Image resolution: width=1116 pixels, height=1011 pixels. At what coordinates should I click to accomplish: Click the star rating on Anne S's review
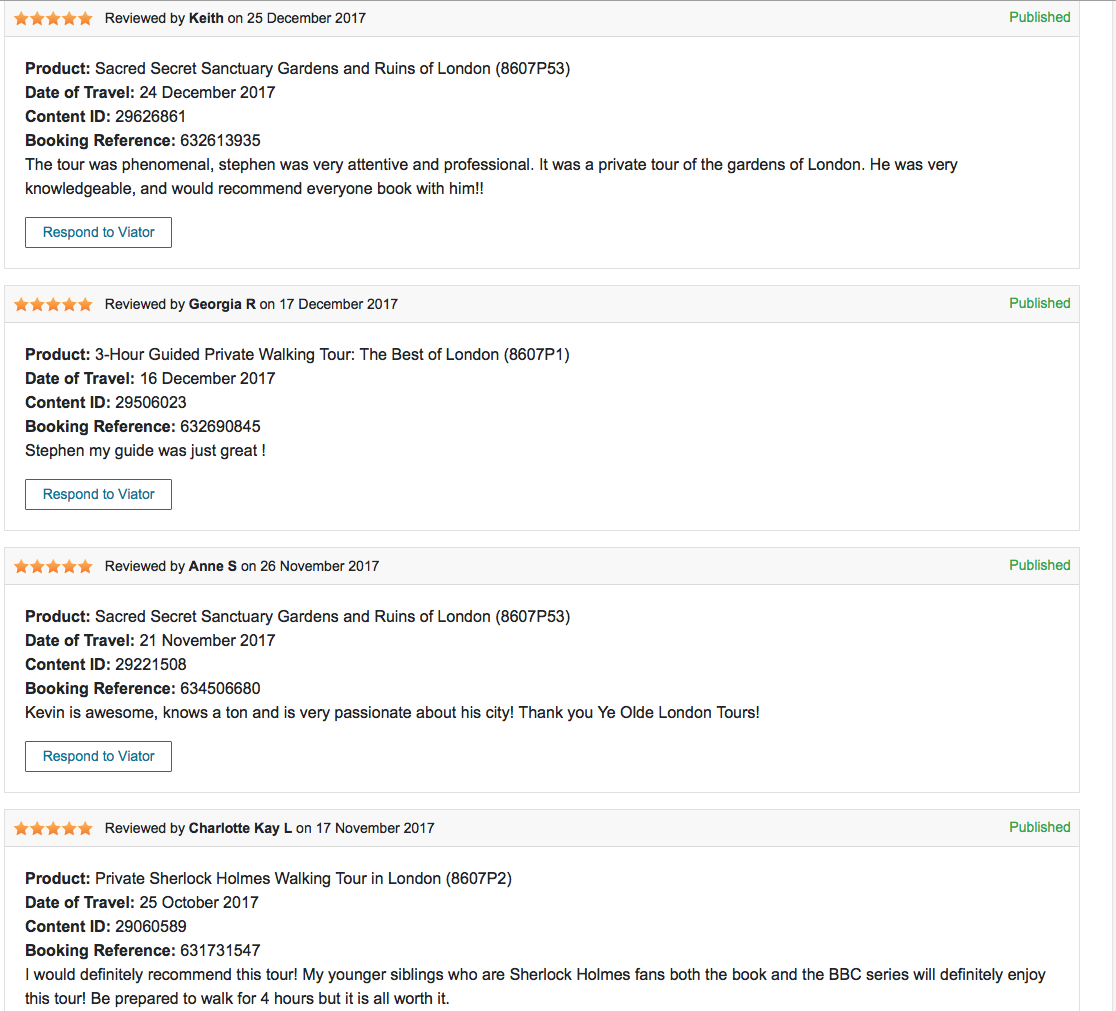coord(53,566)
